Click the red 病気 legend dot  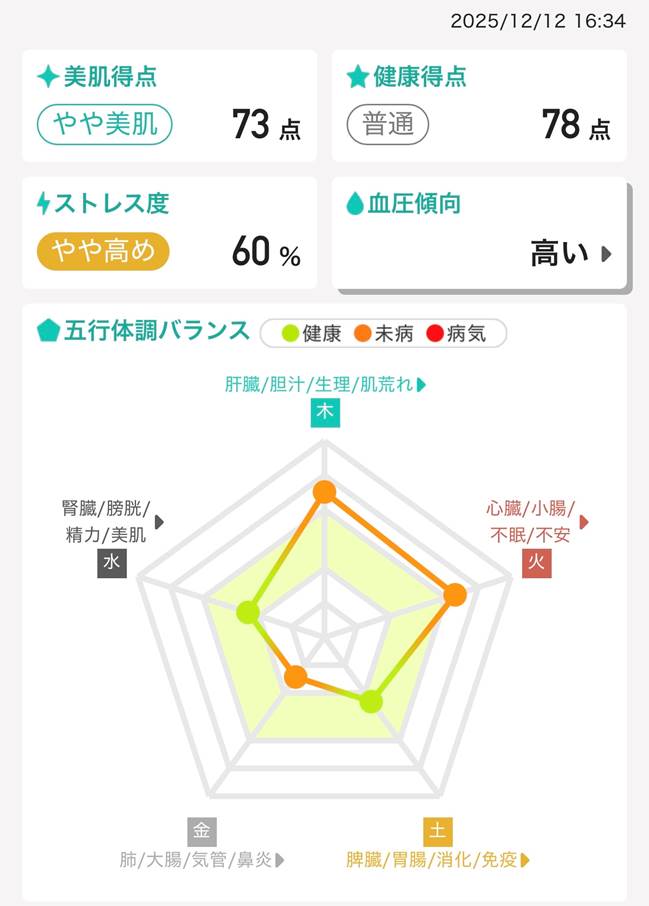tap(435, 334)
